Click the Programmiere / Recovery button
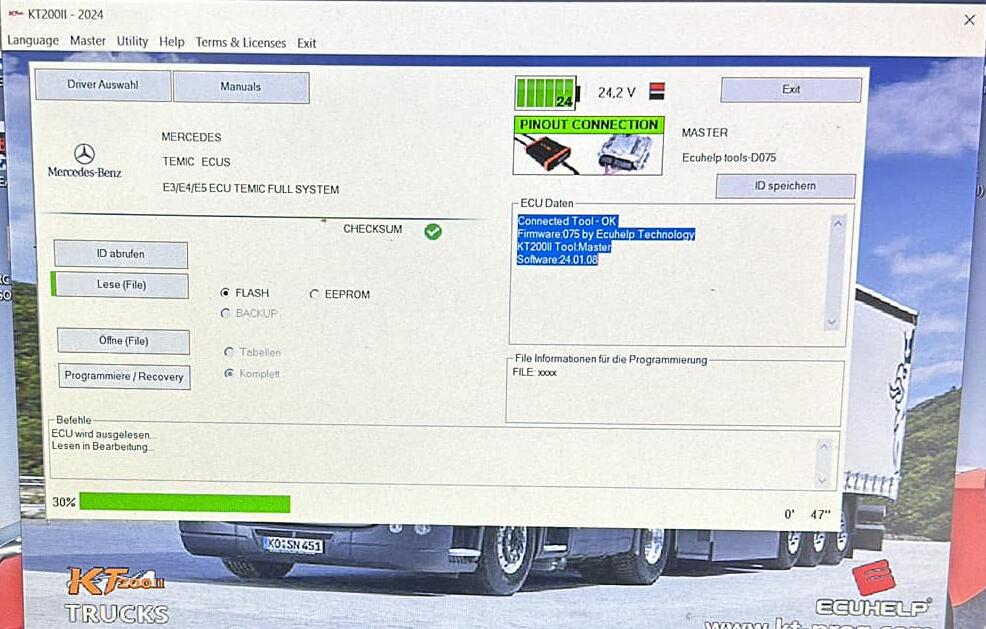 click(x=124, y=377)
